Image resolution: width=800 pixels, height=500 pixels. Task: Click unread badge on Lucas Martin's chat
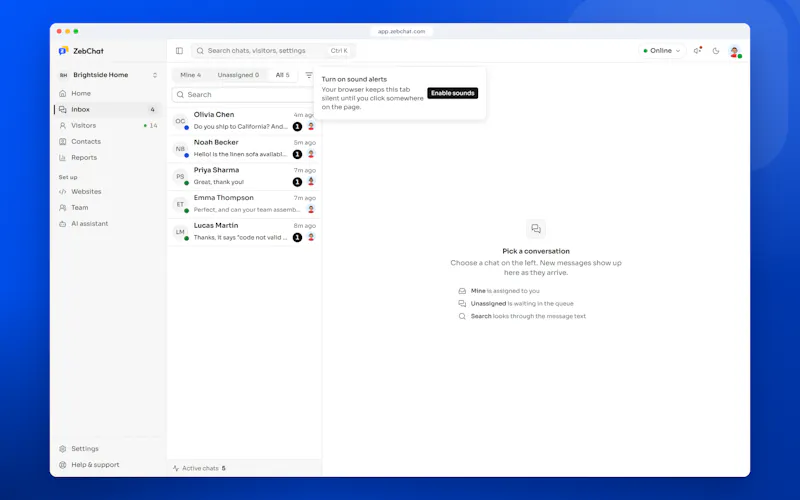tap(297, 237)
